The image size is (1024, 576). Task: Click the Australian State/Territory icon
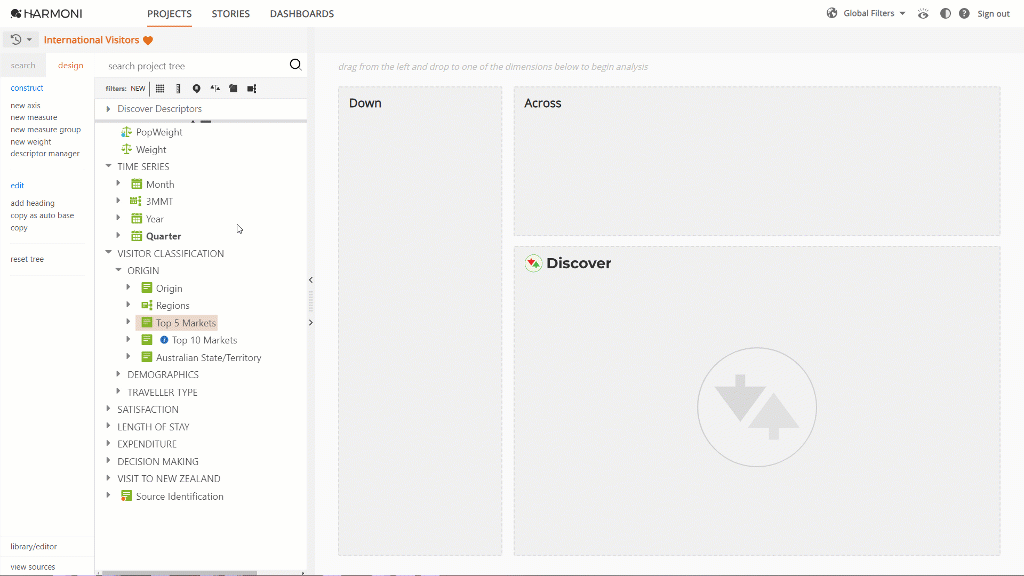click(147, 357)
